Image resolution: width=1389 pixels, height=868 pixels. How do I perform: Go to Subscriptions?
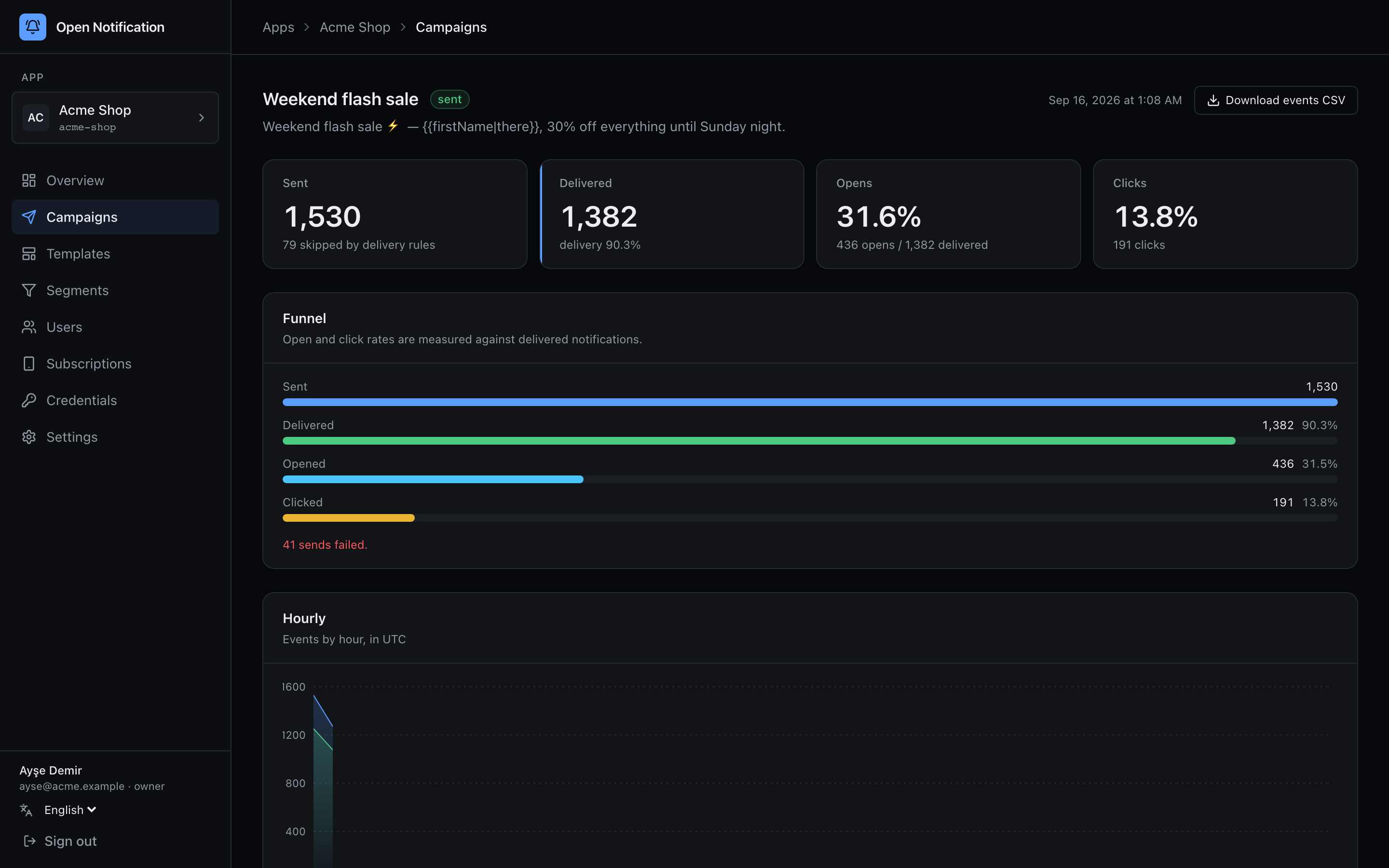tap(115, 364)
